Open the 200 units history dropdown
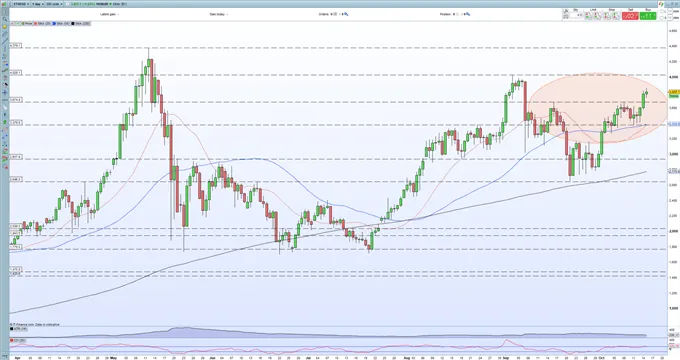 54,4
